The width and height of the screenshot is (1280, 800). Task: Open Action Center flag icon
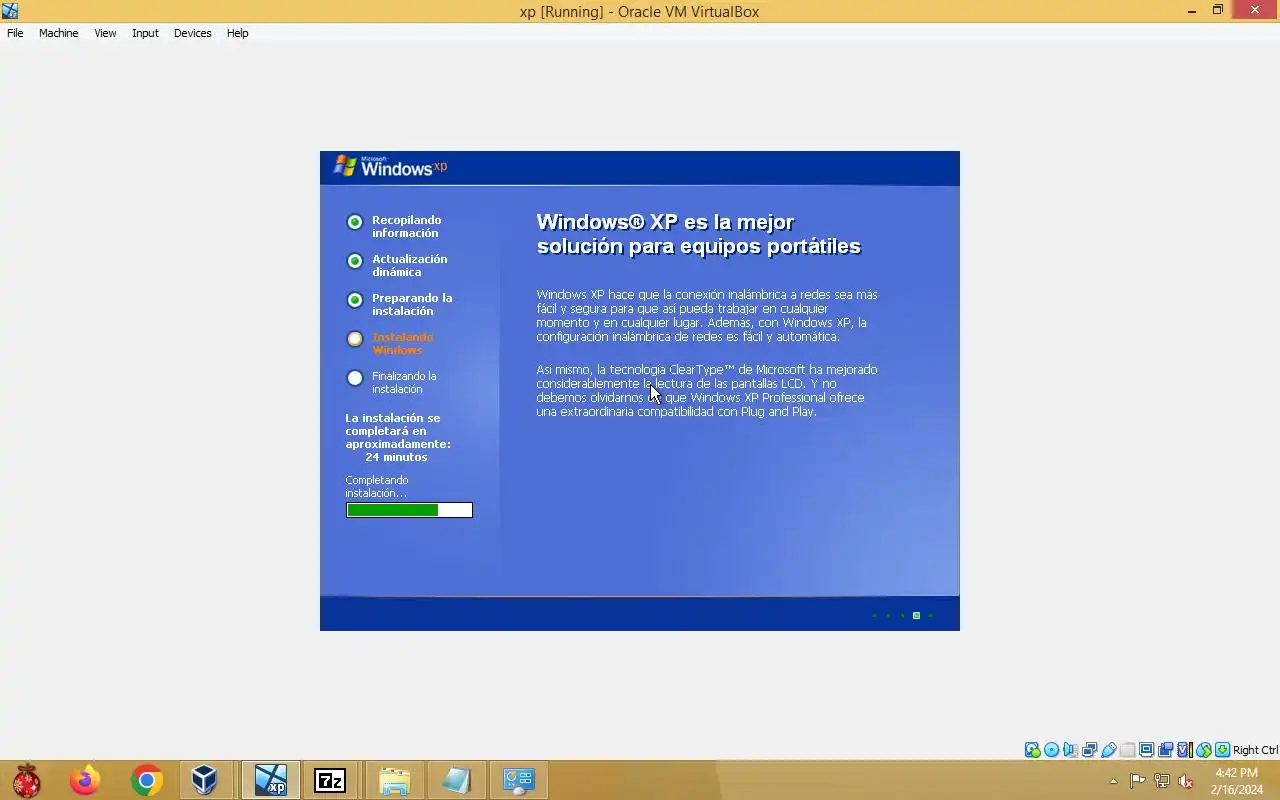(x=1138, y=781)
